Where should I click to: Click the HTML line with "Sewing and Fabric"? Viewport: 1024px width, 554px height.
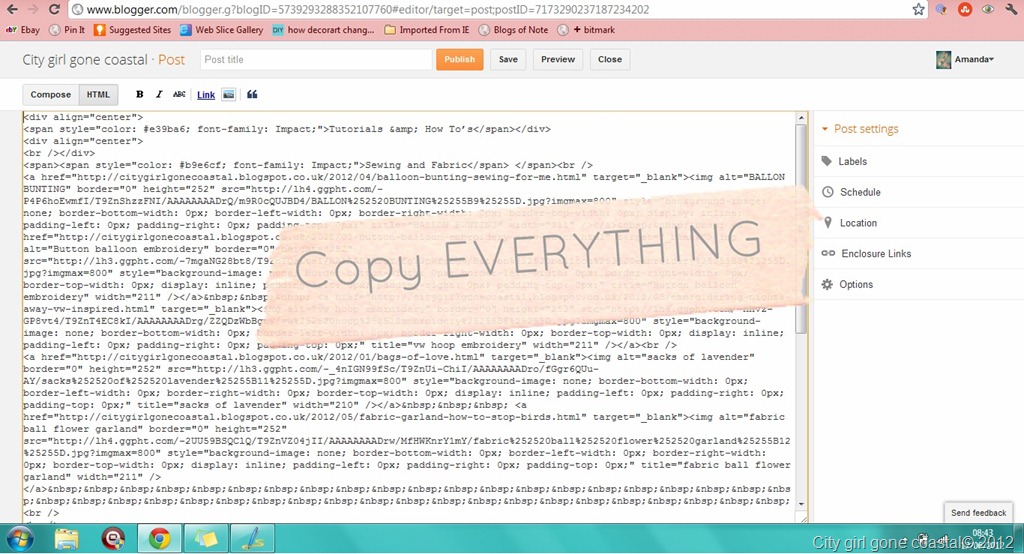(308, 165)
